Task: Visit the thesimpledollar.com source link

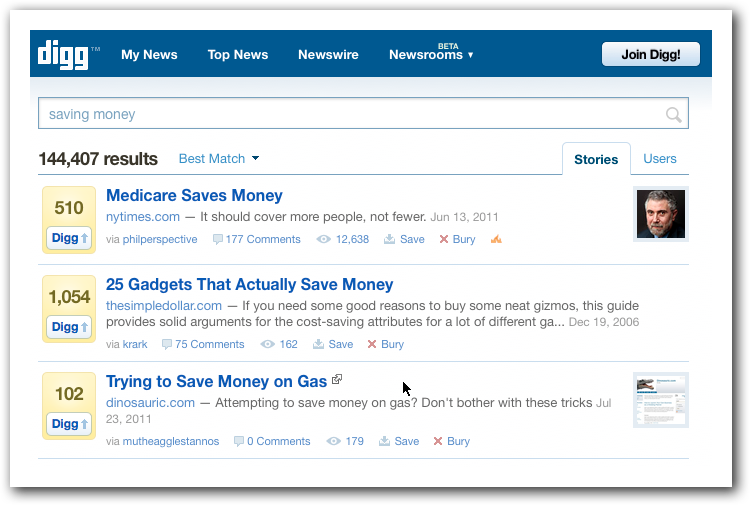Action: pos(164,306)
